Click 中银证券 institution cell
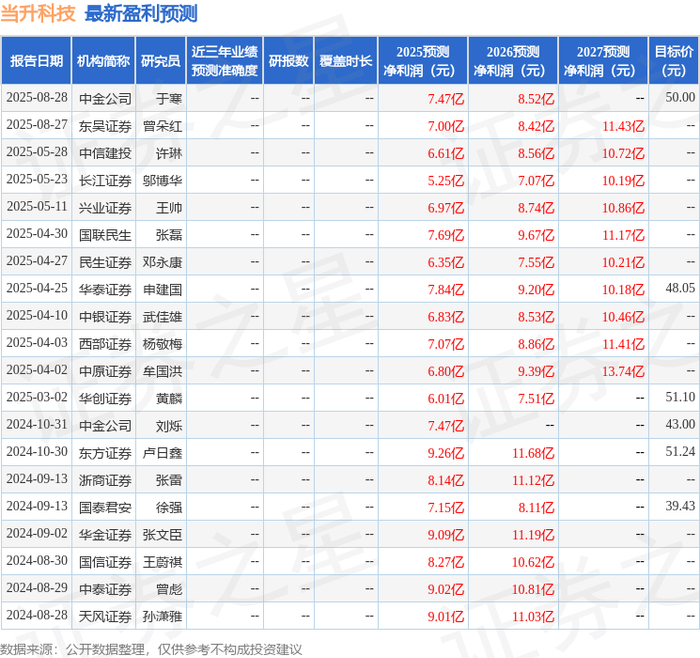 click(x=105, y=317)
